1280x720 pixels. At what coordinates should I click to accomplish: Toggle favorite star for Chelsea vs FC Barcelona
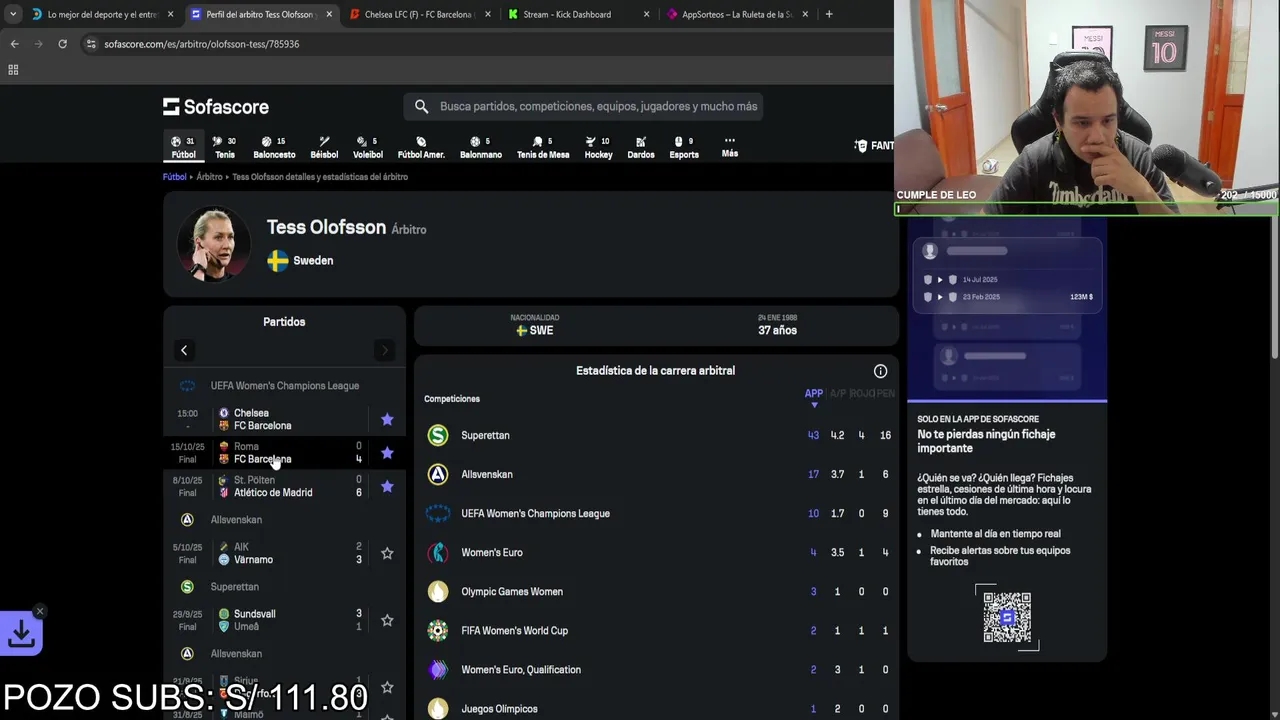[387, 419]
